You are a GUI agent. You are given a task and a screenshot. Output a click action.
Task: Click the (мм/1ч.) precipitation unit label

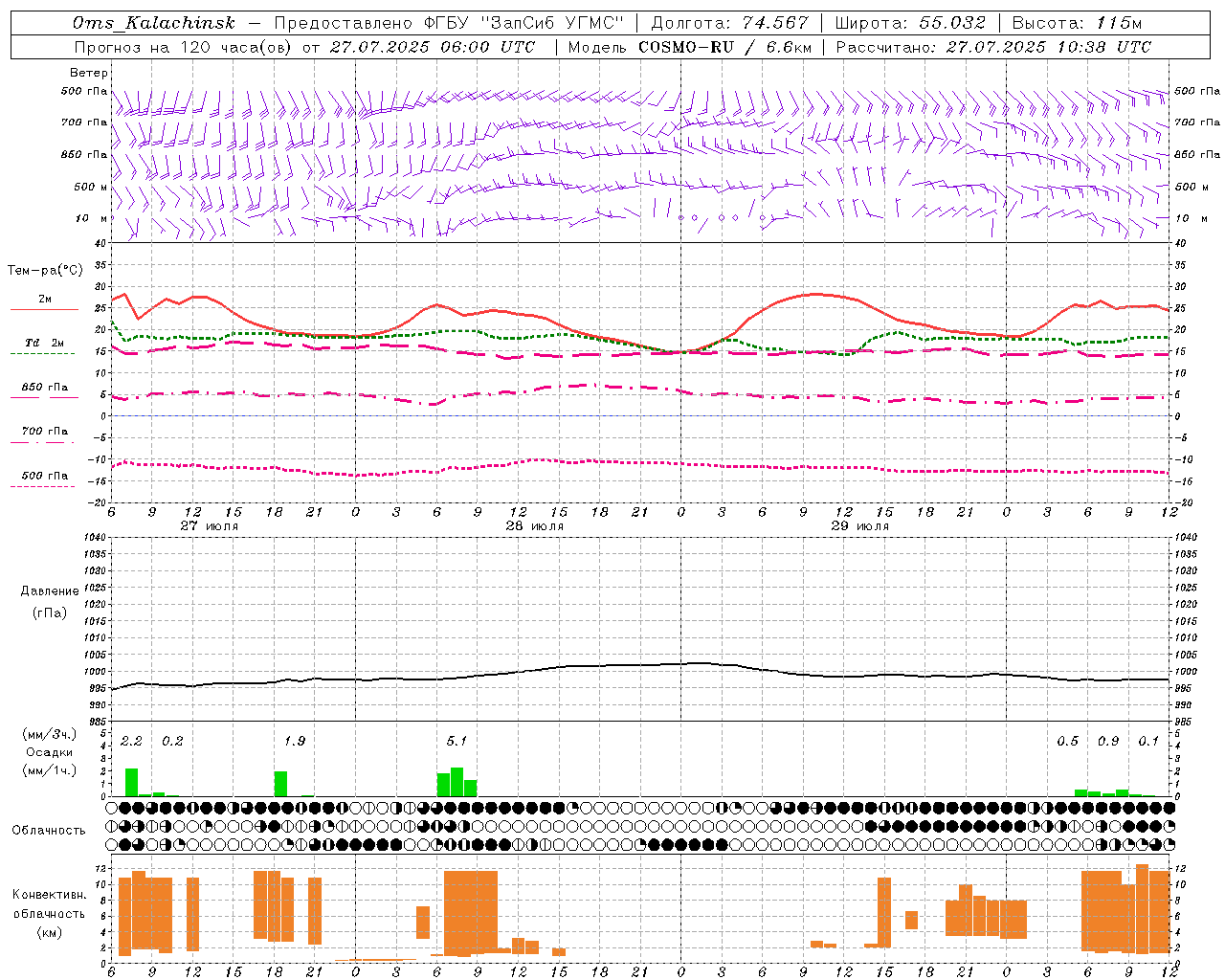pos(49,770)
